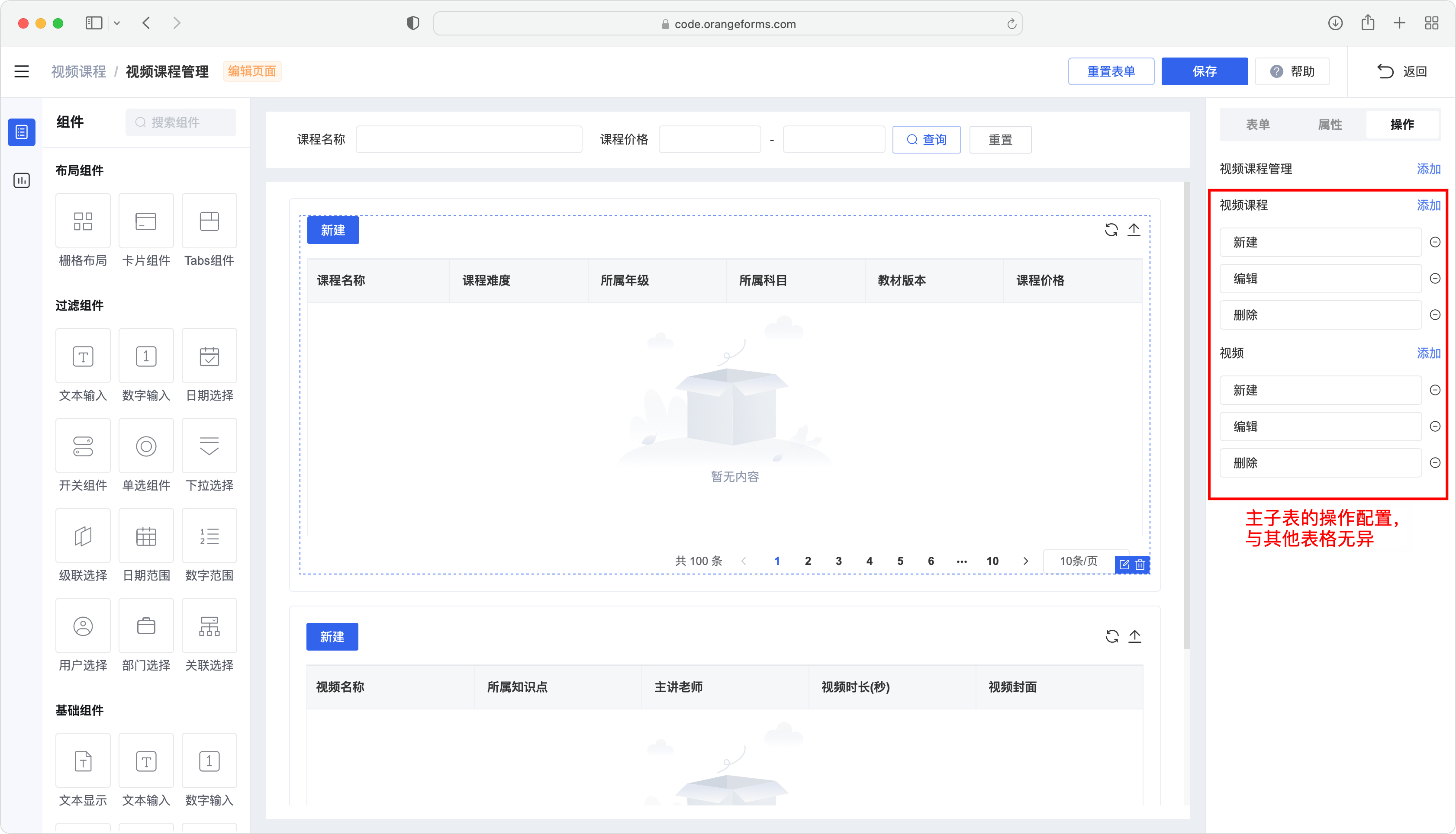This screenshot has height=834, width=1456.
Task: Click 添加 next to 视频
Action: point(1428,353)
